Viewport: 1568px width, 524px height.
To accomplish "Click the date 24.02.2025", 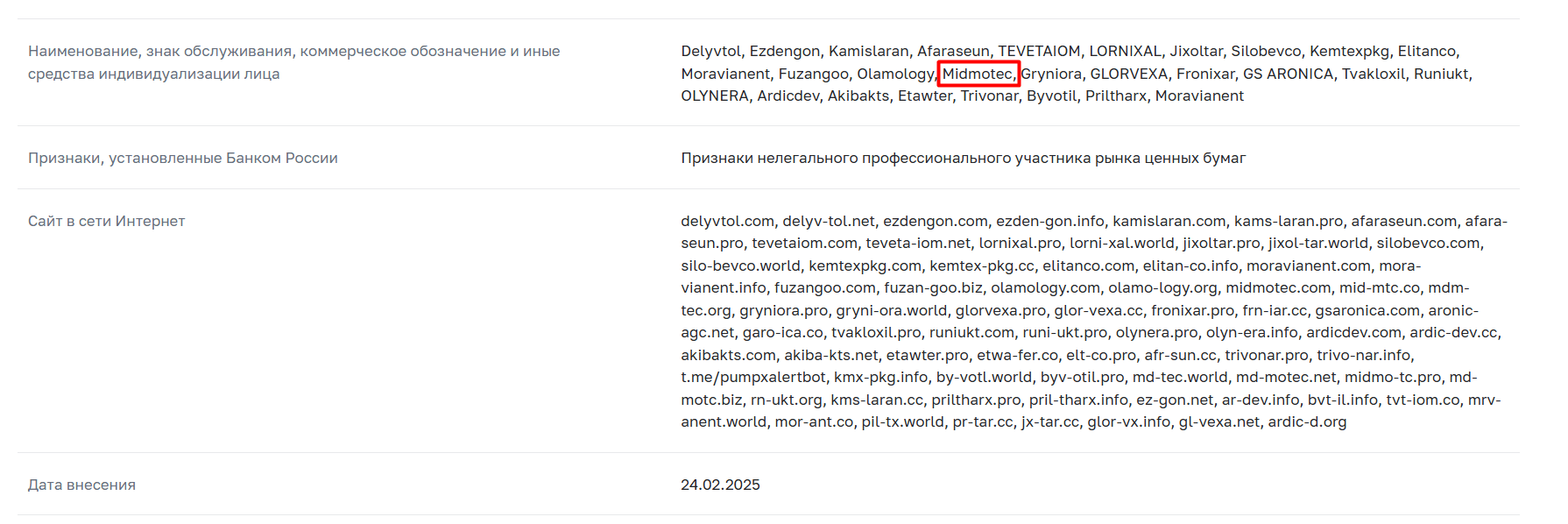I will [x=720, y=485].
